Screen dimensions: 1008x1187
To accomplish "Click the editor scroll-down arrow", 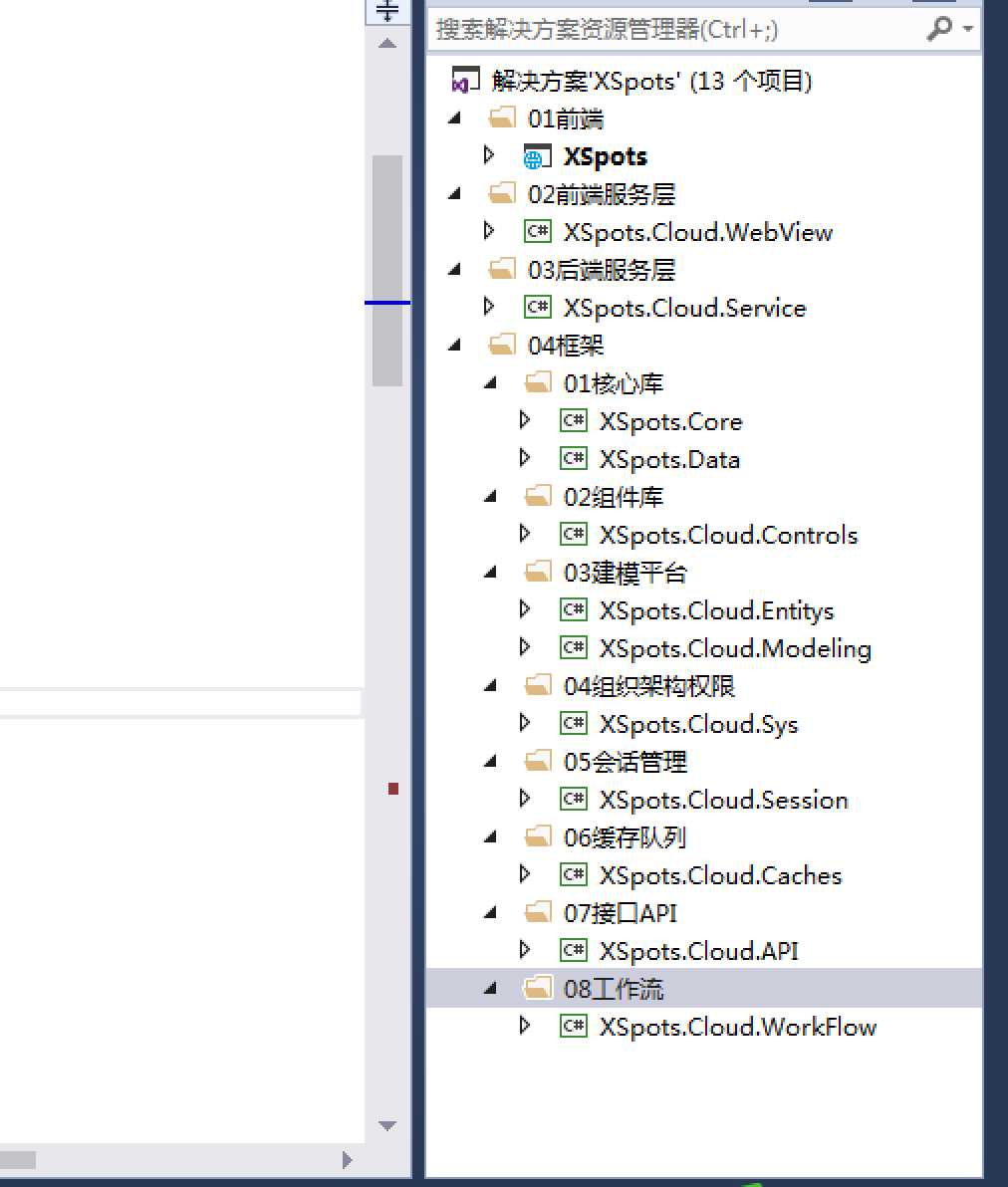I will 387,1125.
